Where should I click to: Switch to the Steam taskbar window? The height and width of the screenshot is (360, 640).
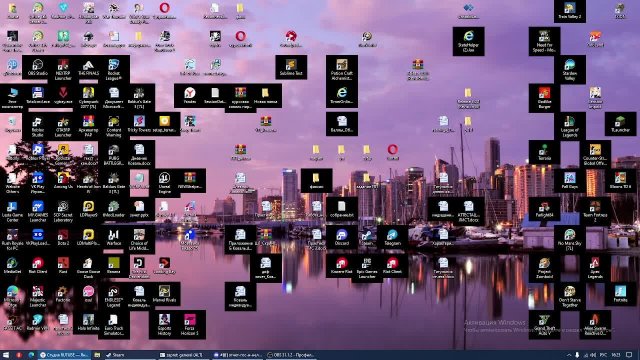tap(129, 355)
